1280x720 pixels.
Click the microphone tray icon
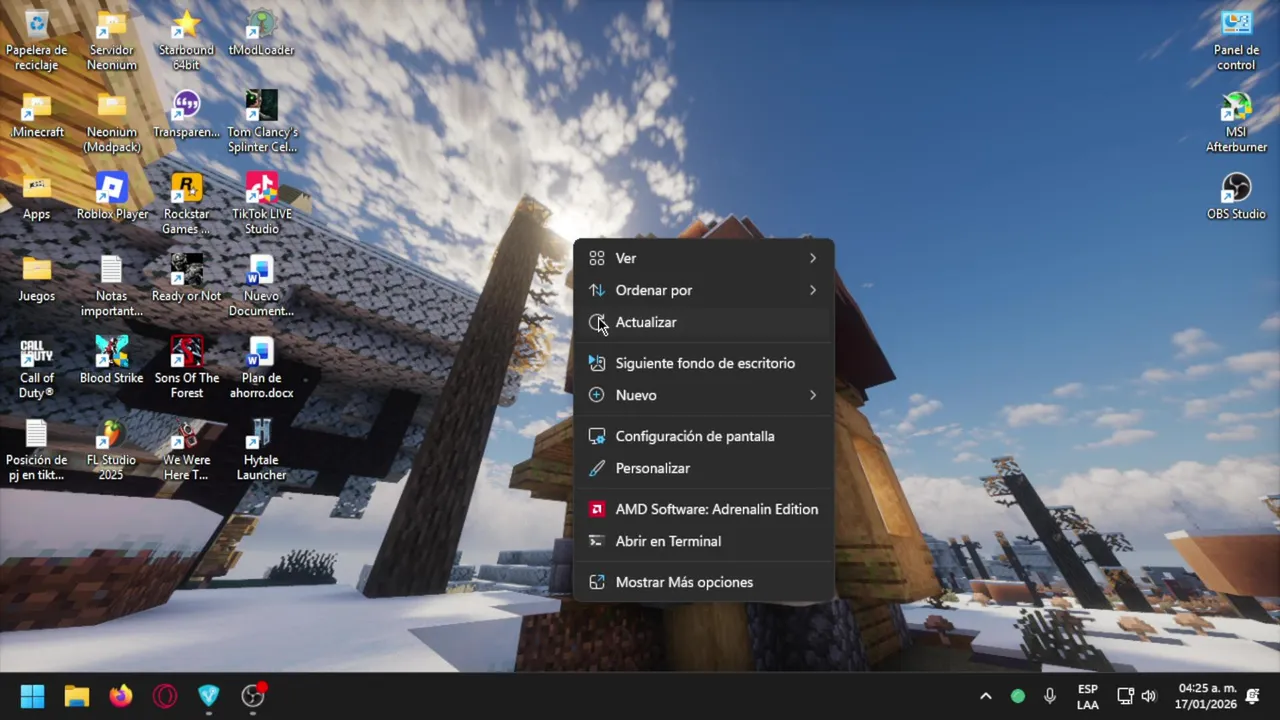pos(1050,696)
